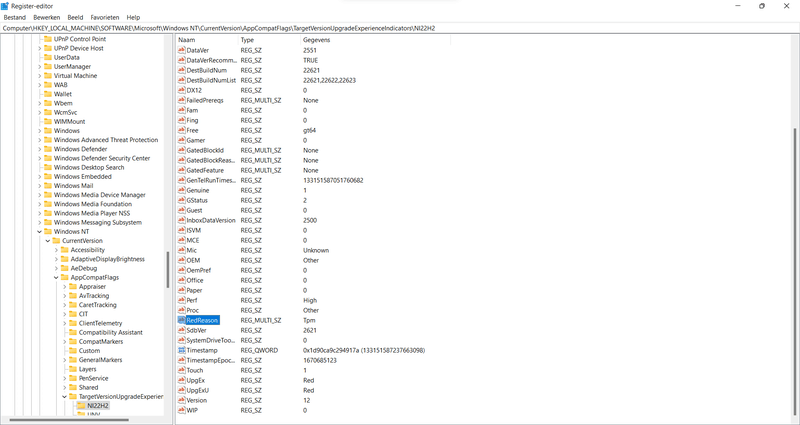Collapse the TargetVersionUpgradeExperience tree node
800x425 pixels.
[65, 396]
